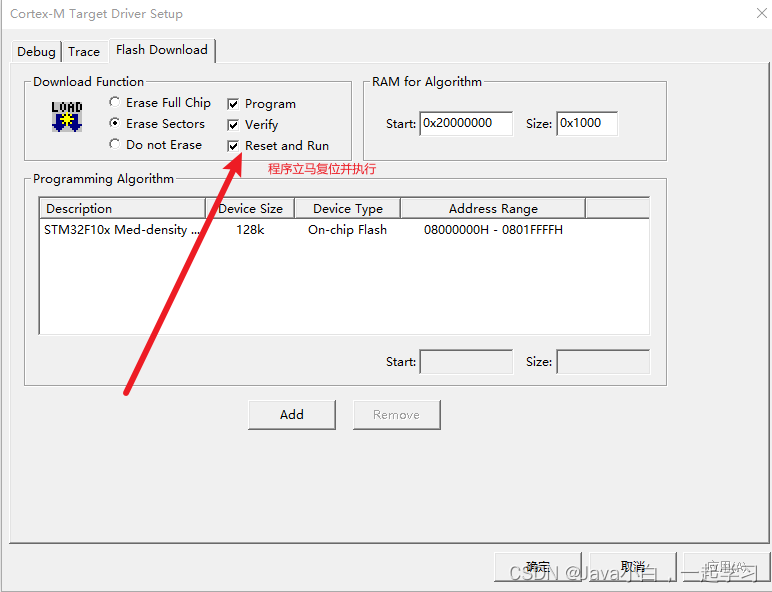Screen dimensions: 772x592
Task: Switch to the Debug tab
Action: (x=36, y=51)
